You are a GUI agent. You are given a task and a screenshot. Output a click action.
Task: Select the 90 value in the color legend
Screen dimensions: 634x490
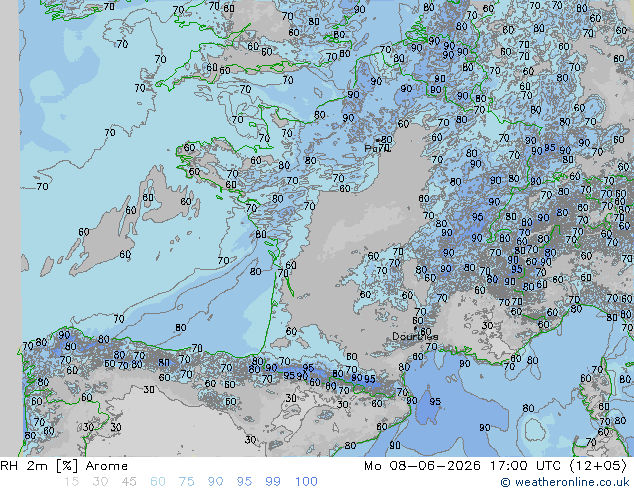click(215, 482)
